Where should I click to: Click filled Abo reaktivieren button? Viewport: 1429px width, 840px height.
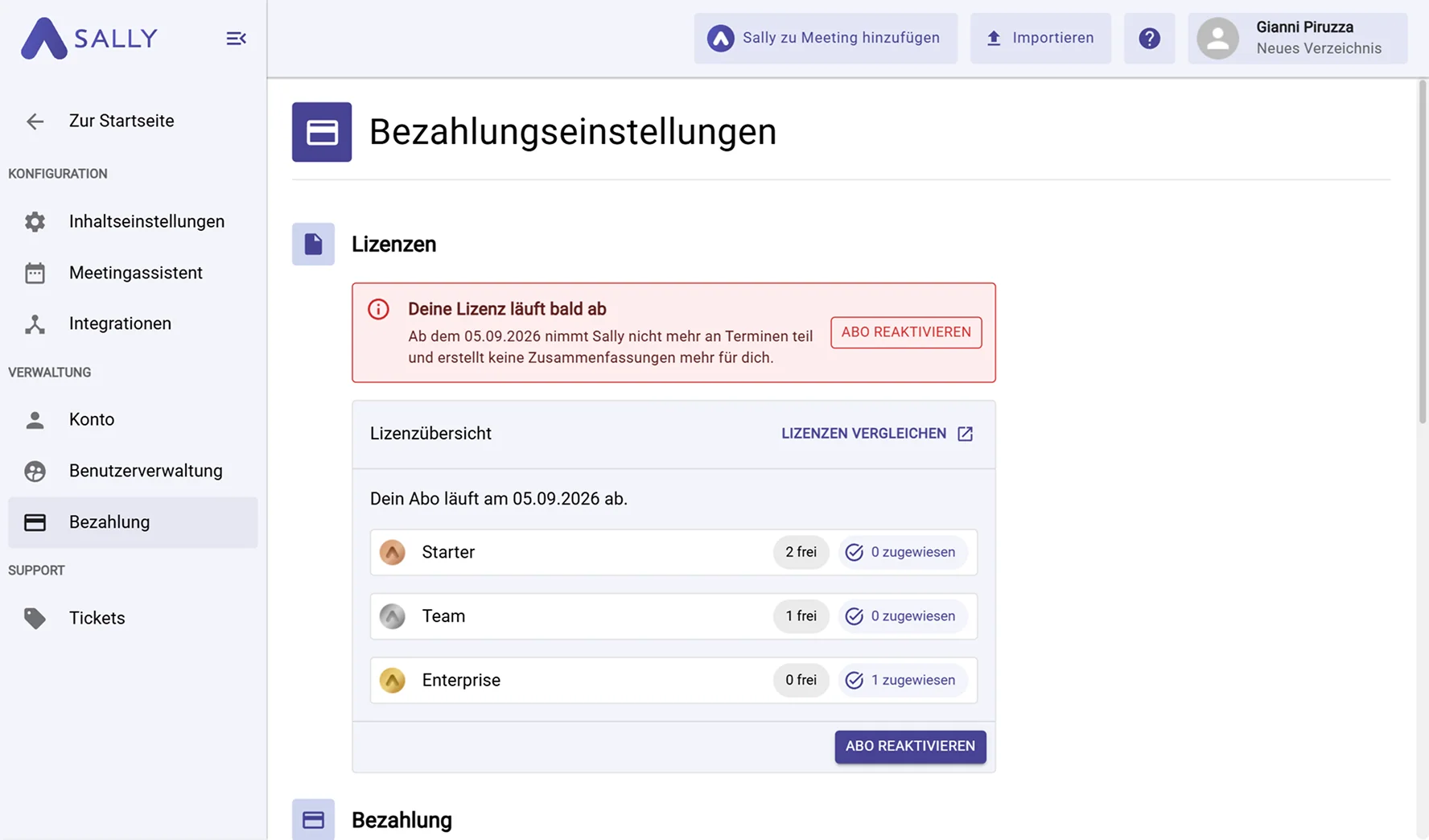pos(910,747)
